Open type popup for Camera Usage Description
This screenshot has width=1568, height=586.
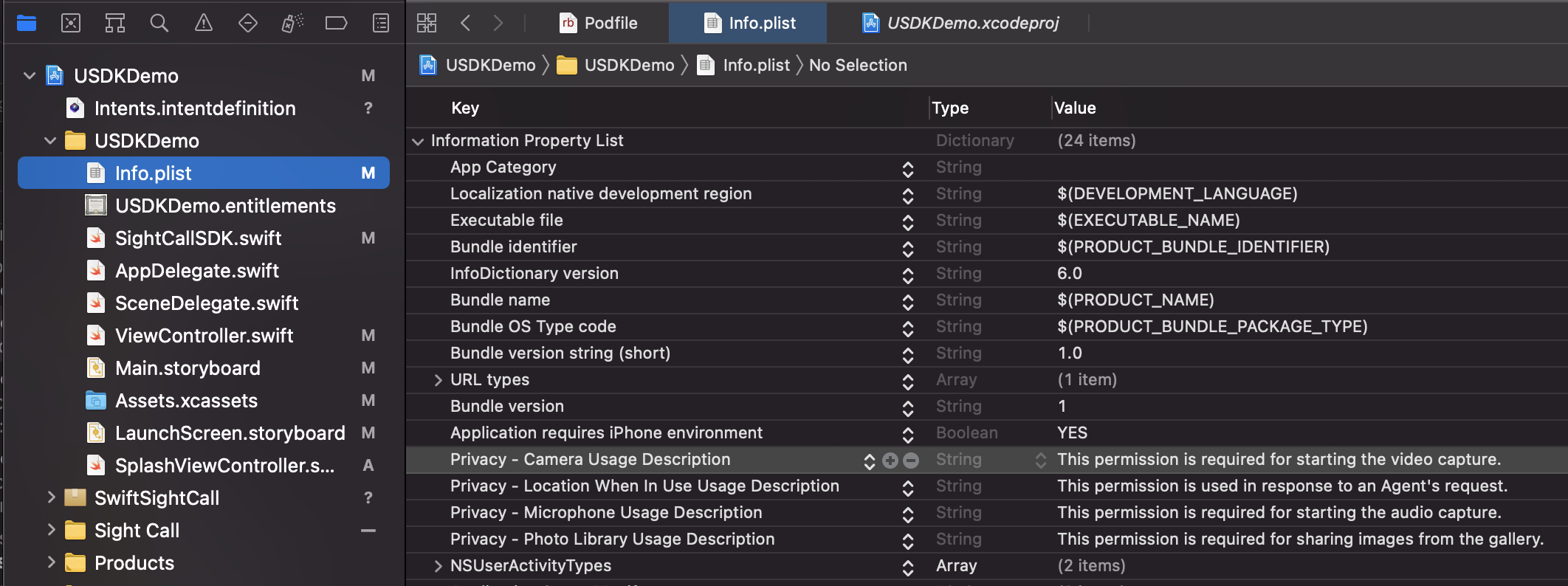pos(1041,461)
